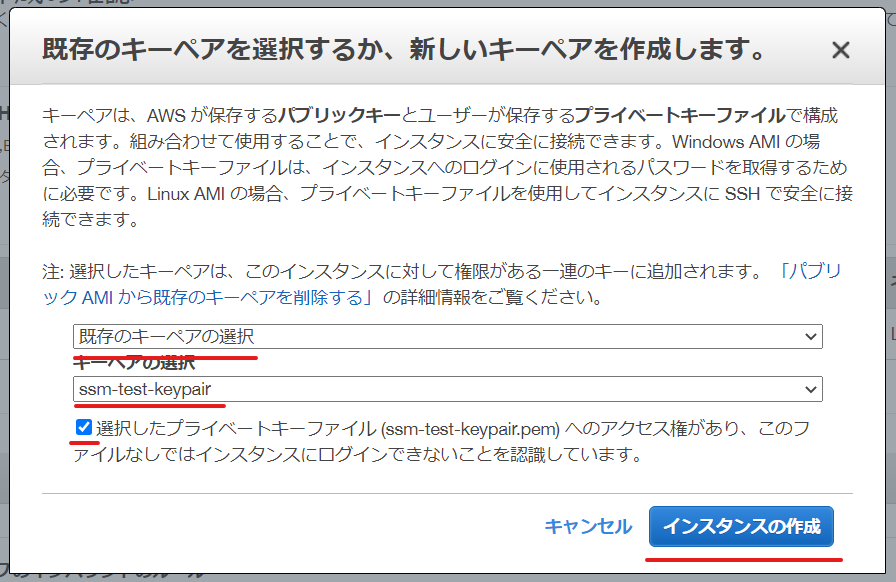Toggle the private key acknowledgment checkbox
896x582 pixels.
(83, 427)
